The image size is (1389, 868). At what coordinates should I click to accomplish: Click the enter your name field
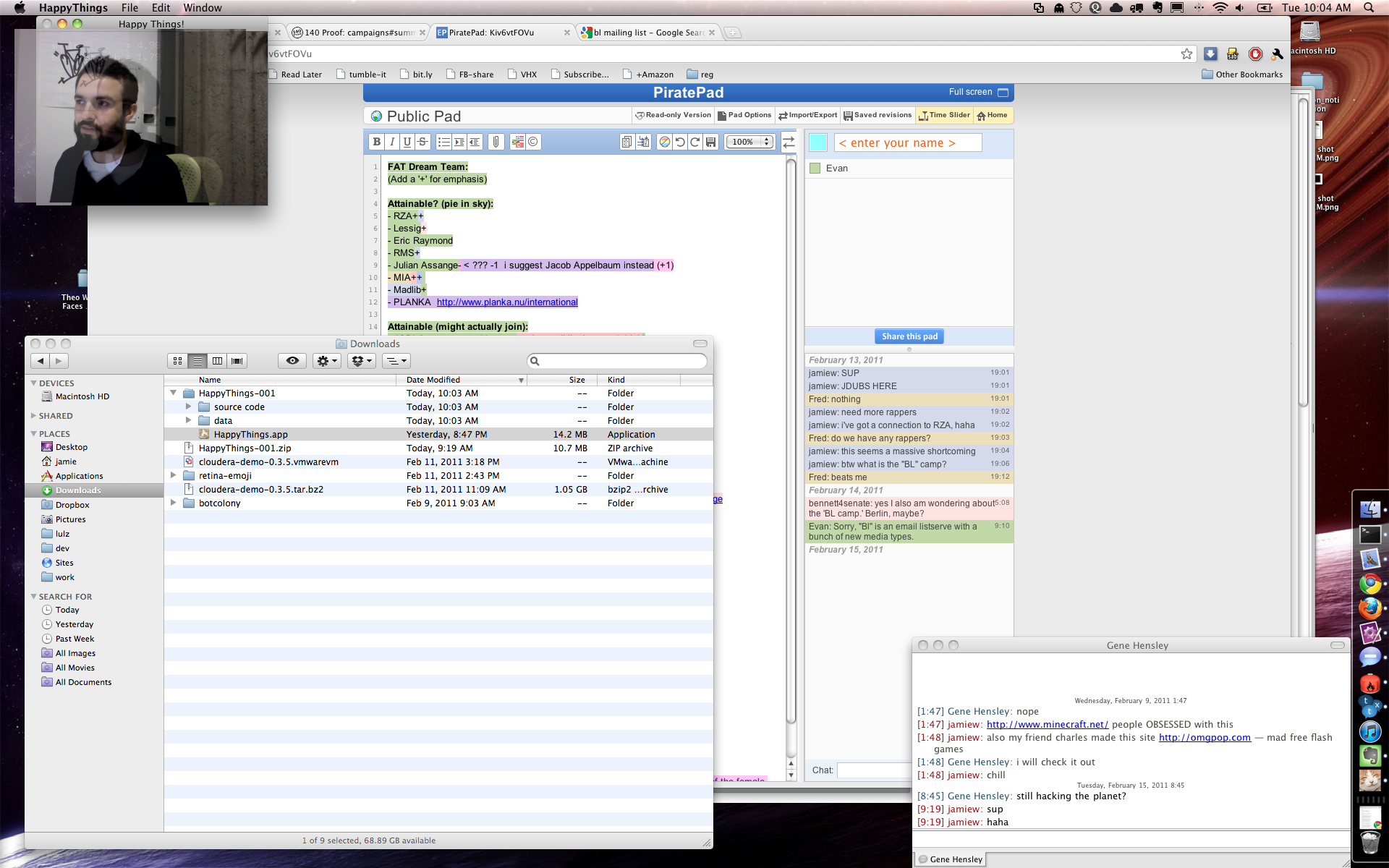(908, 143)
